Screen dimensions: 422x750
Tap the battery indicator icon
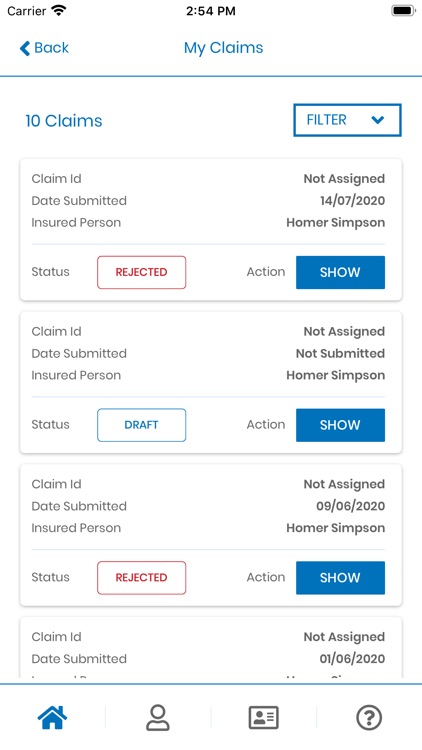point(403,11)
